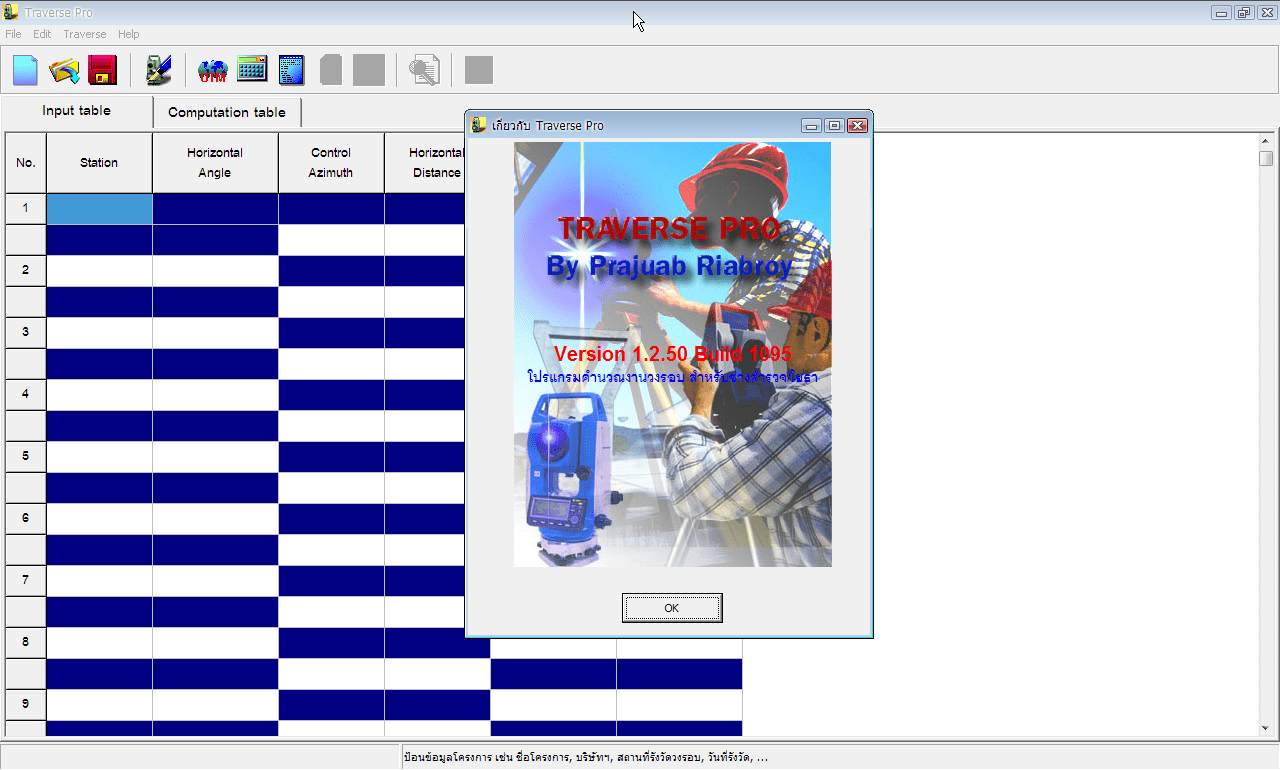This screenshot has height=770, width=1280.
Task: Restore down the main Traverse Pro window
Action: click(x=1244, y=12)
